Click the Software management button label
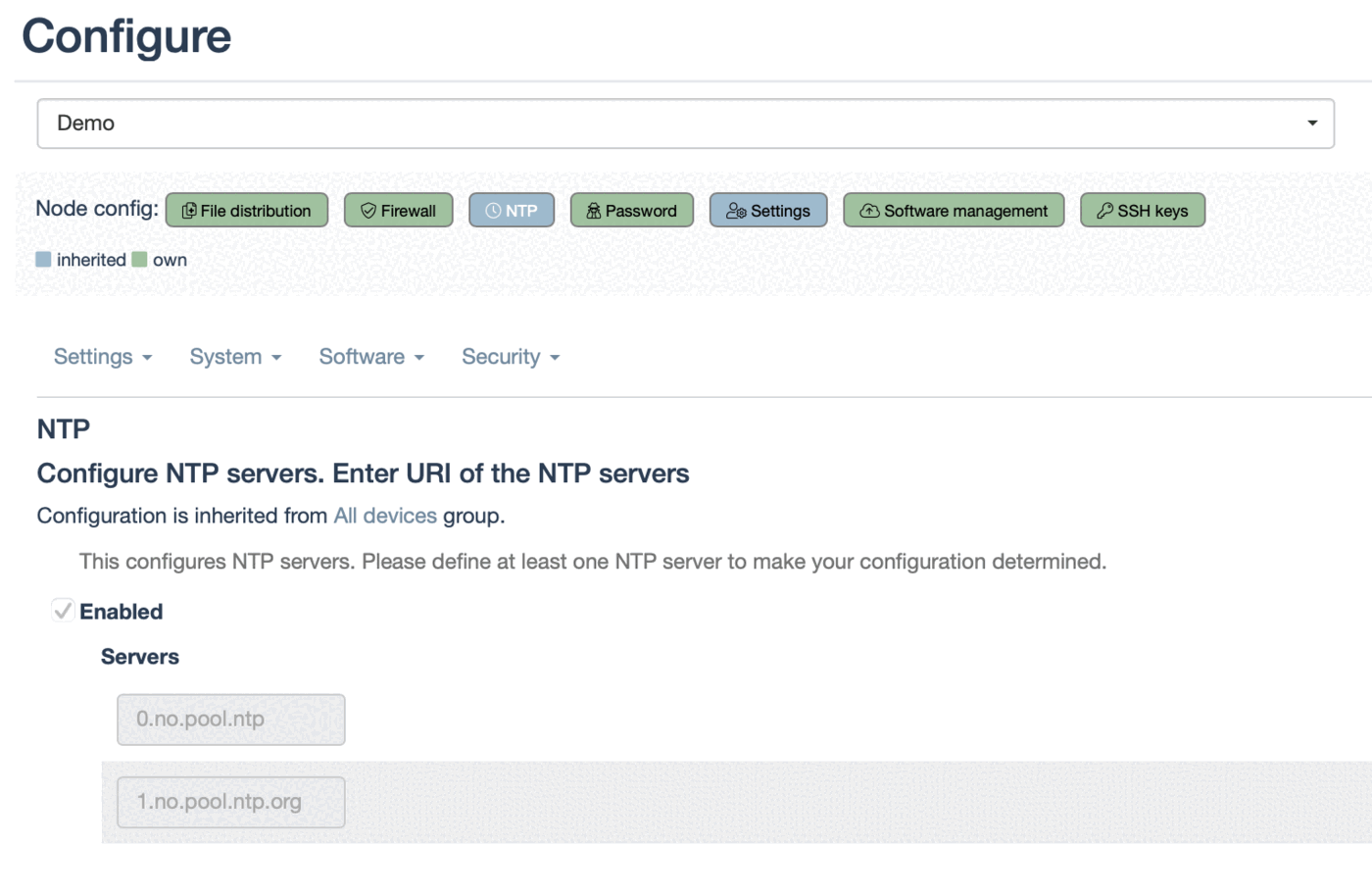This screenshot has width=1372, height=895. [x=965, y=211]
